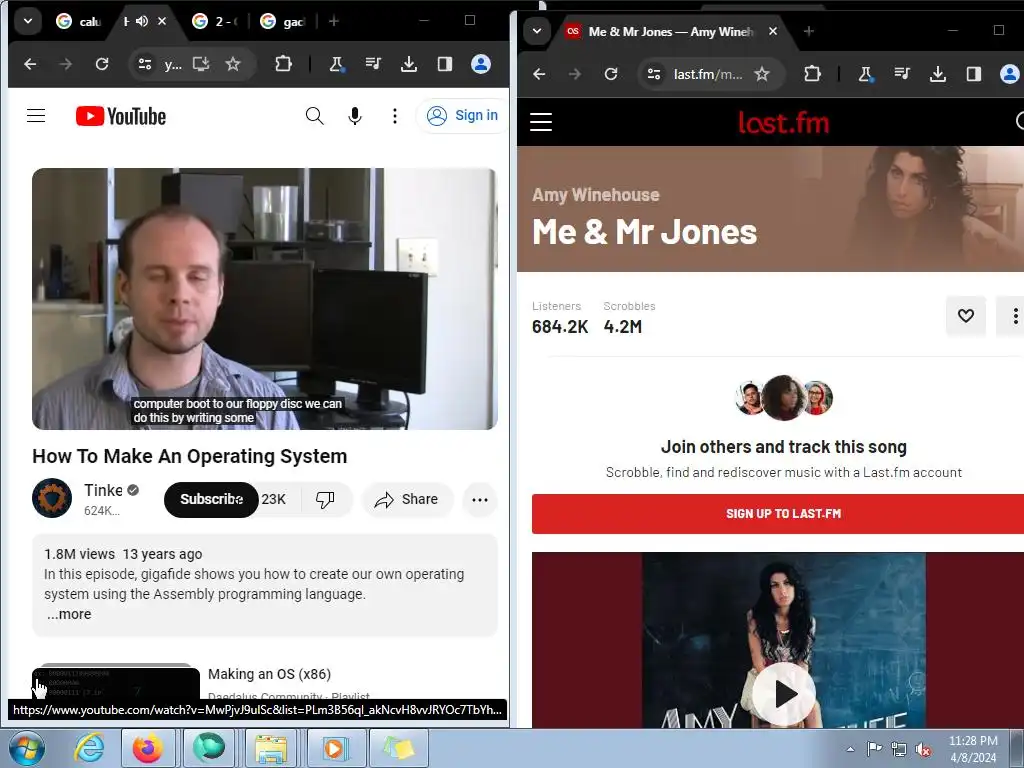Open new tab in Last.fm Chrome window

click(x=808, y=31)
